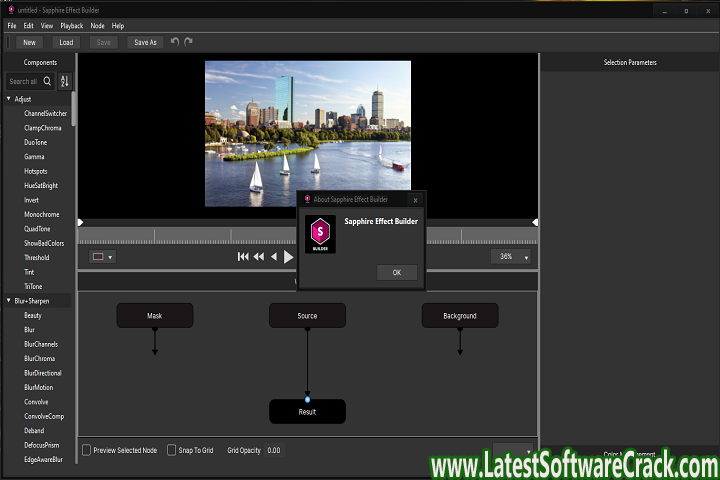Toggle the Snap To Grid checkbox
The image size is (720, 480).
[x=172, y=450]
